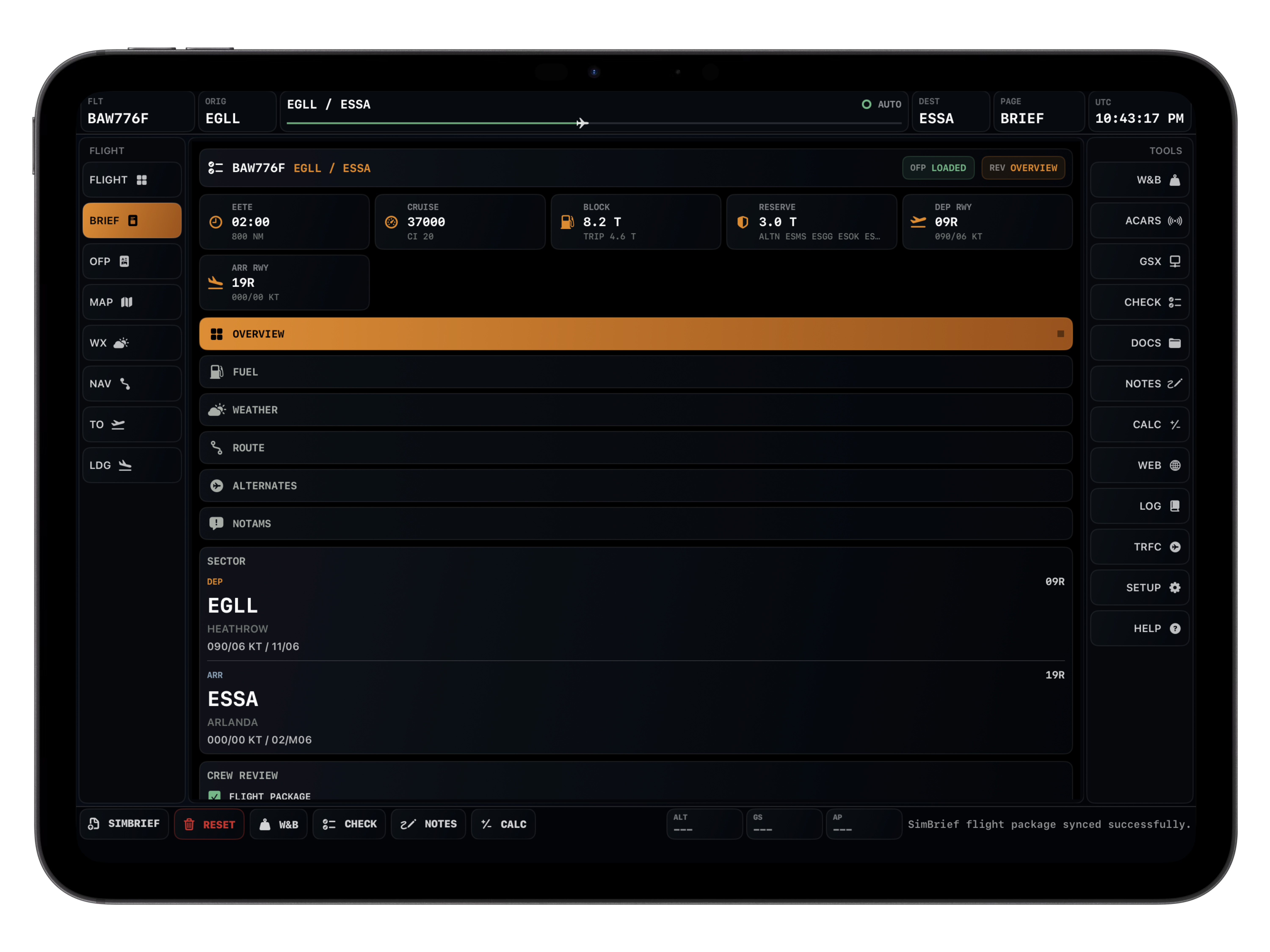Open W&B from the bottom toolbar

click(279, 824)
